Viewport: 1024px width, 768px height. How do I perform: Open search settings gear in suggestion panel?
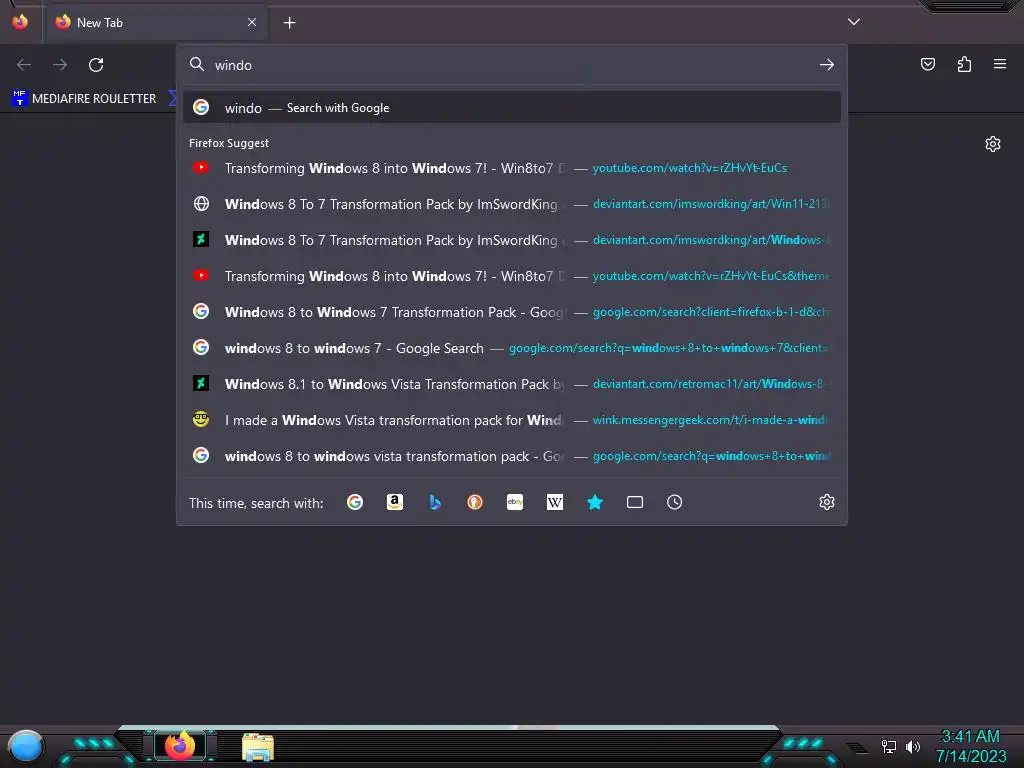point(827,502)
